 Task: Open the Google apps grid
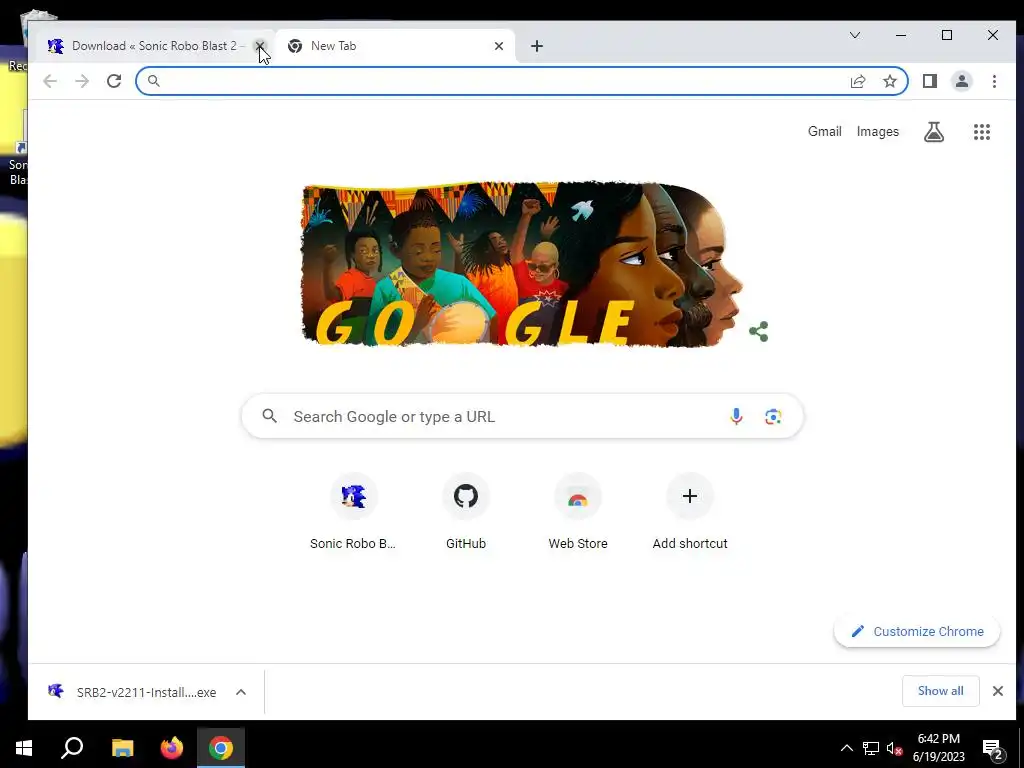(982, 132)
